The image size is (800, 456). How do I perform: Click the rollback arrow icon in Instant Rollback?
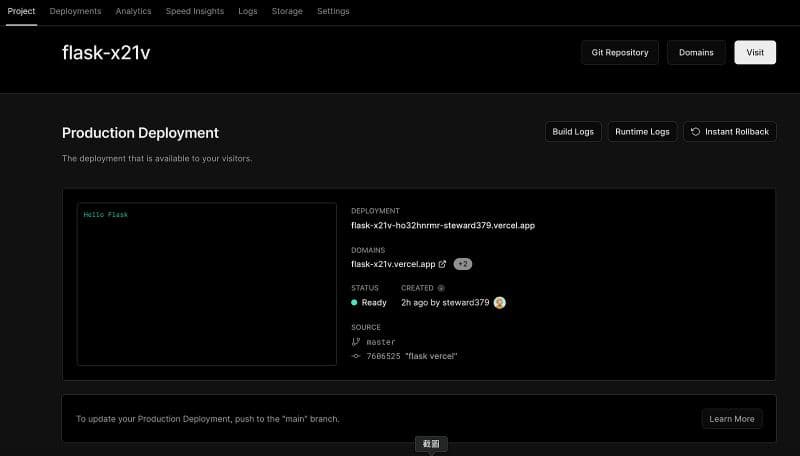coord(695,132)
